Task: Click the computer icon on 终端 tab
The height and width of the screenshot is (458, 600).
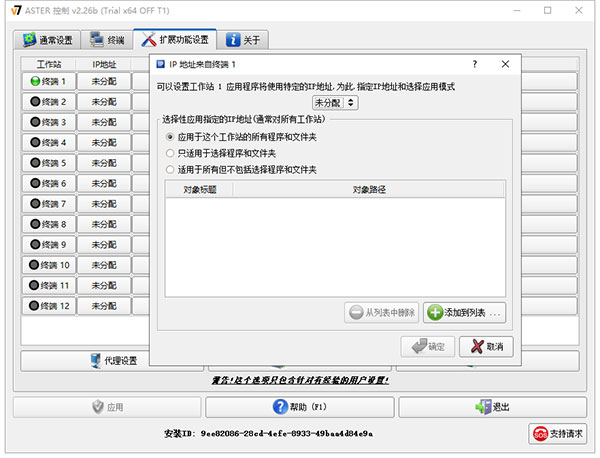Action: [x=96, y=39]
